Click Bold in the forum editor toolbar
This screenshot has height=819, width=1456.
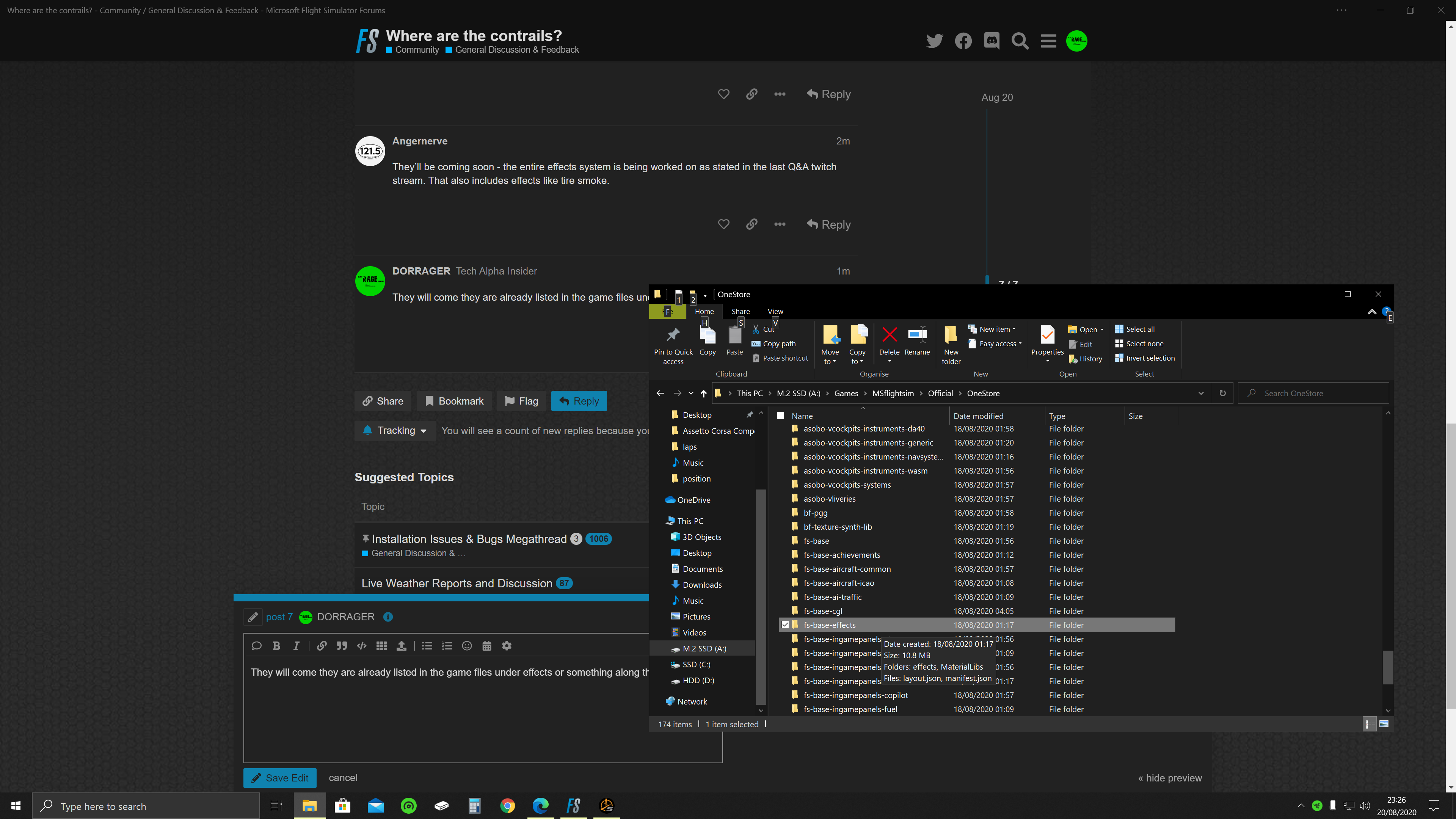276,645
